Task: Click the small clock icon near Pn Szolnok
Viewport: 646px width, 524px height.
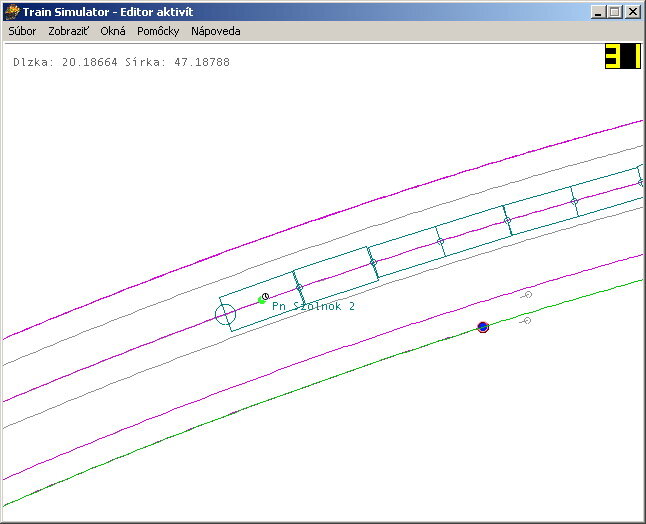Action: 266,295
